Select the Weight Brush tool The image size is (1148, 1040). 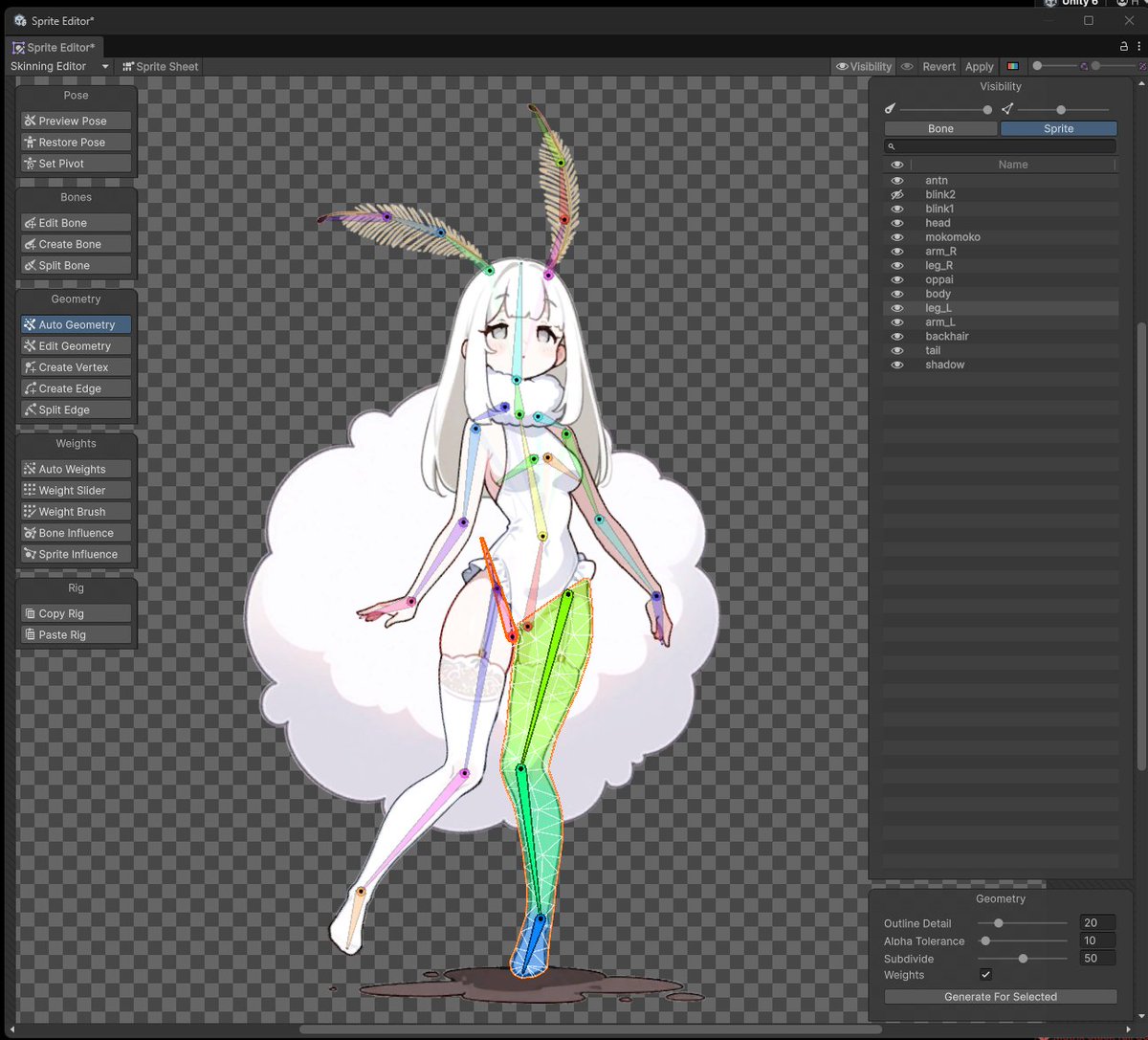77,512
